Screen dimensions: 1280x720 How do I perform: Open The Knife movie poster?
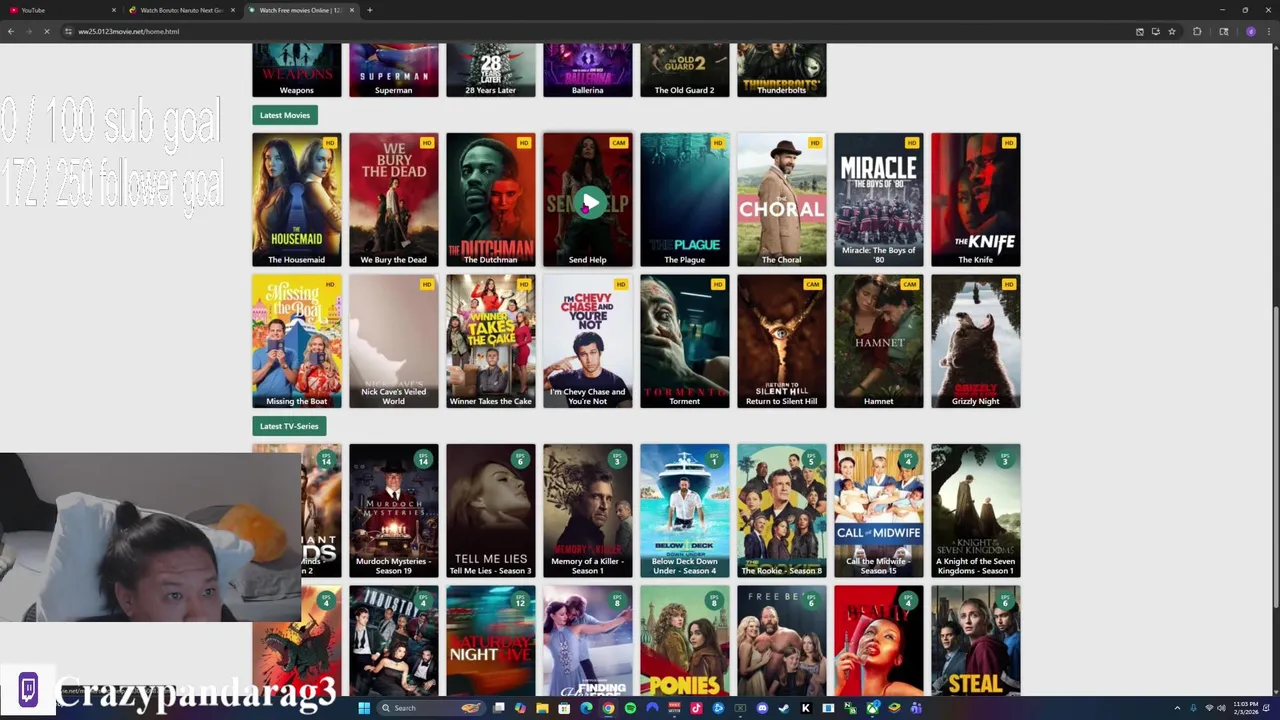(x=976, y=200)
